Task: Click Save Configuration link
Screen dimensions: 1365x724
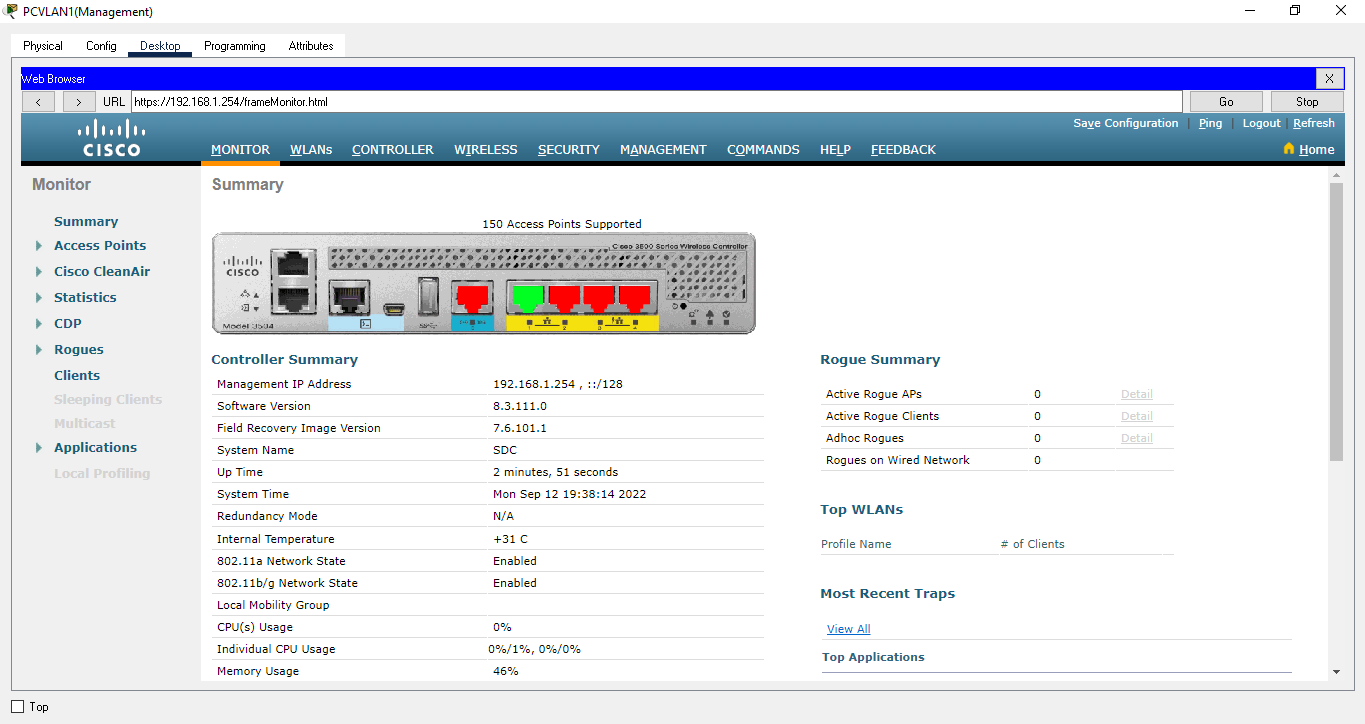Action: point(1126,123)
